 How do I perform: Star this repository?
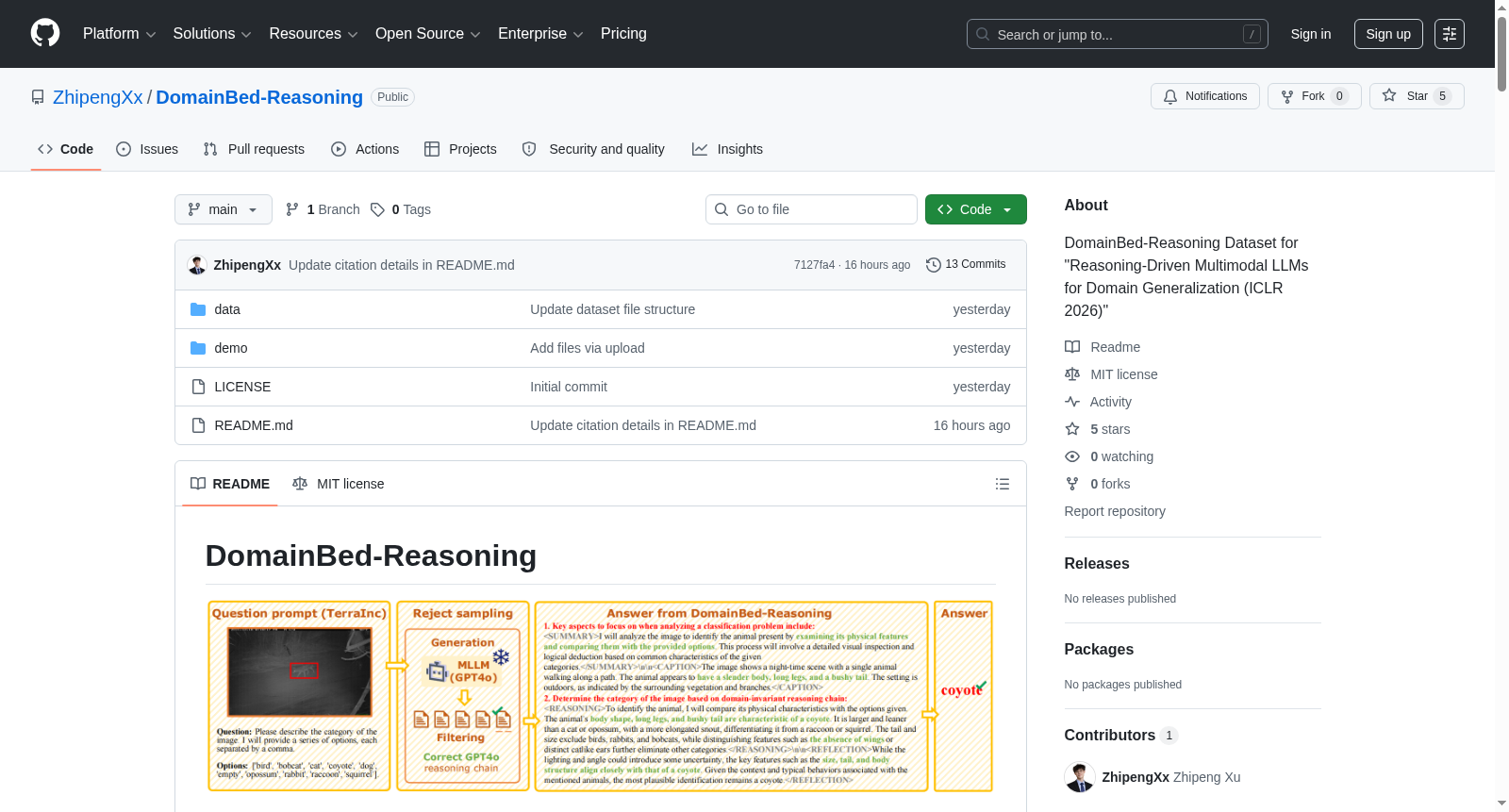1416,96
